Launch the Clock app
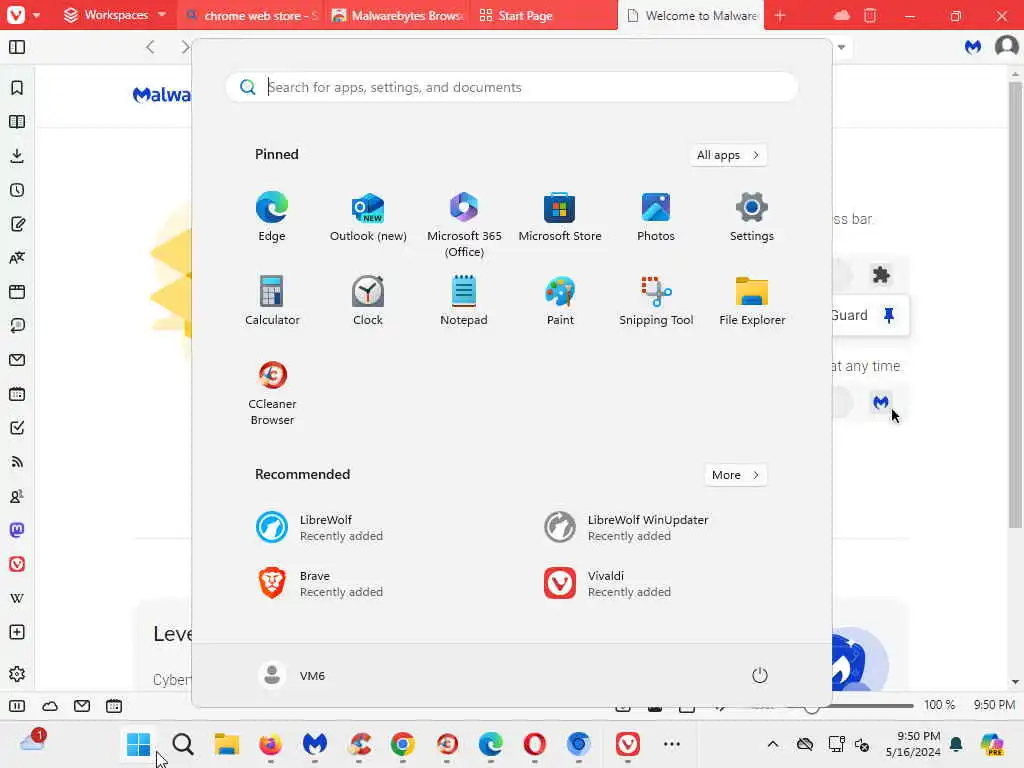Screen dimensions: 1024x768 368,301
